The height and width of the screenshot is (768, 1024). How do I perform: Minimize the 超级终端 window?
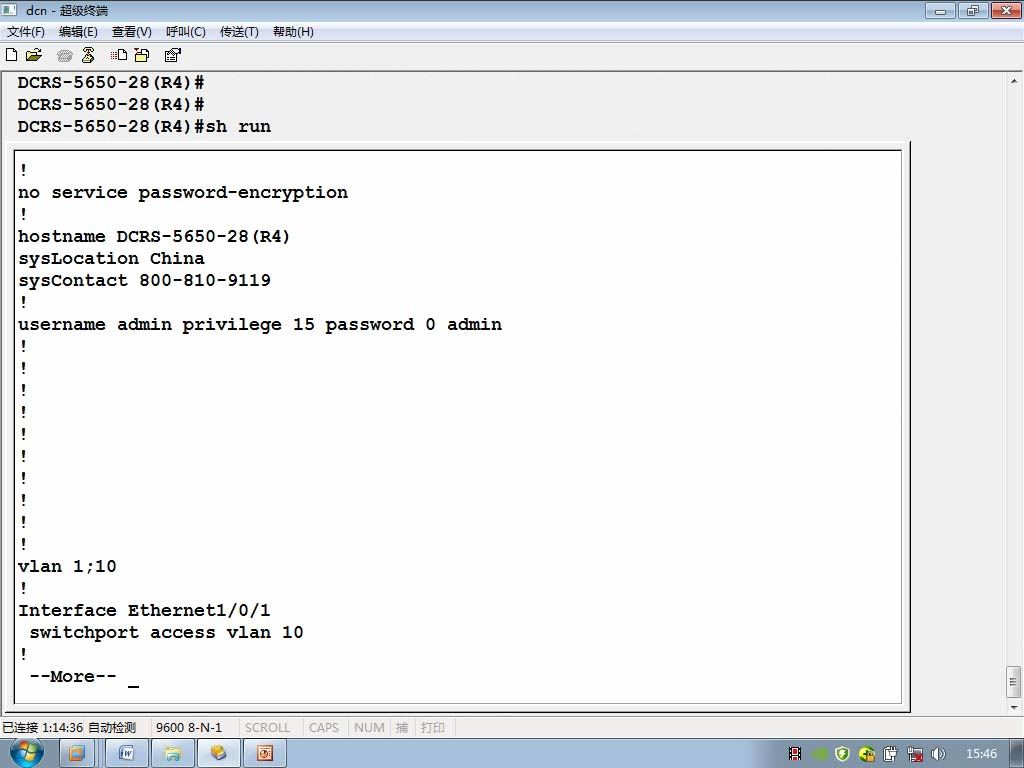(940, 10)
